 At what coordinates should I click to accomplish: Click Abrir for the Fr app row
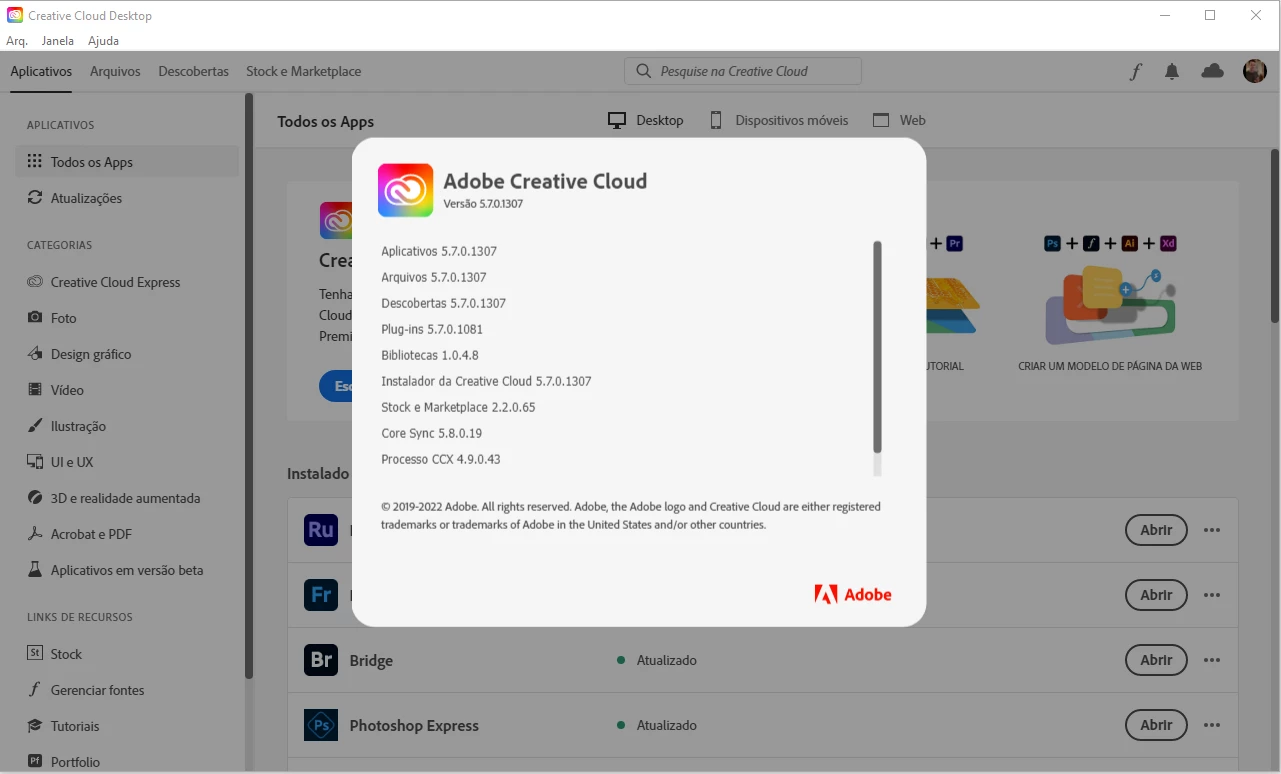(x=1156, y=595)
